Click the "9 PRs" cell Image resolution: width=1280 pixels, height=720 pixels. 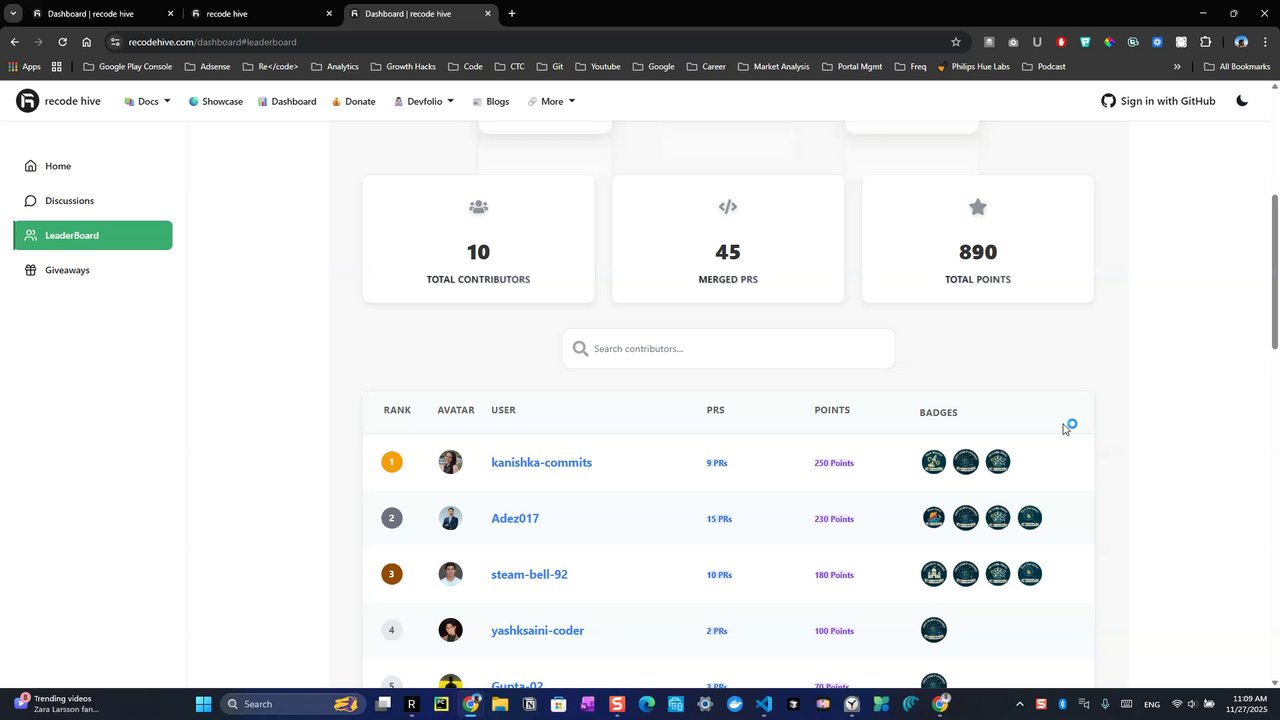coord(717,463)
